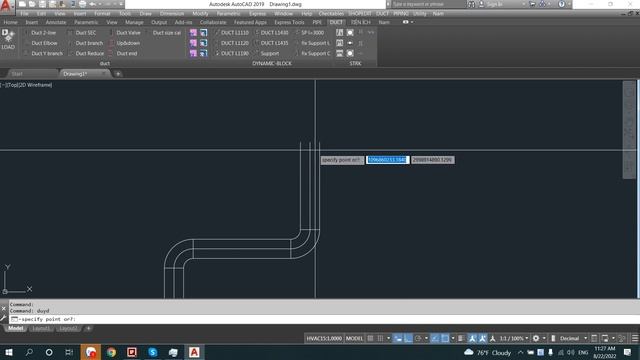Switch to the Layout1 tab
The image size is (640, 360).
(41, 329)
